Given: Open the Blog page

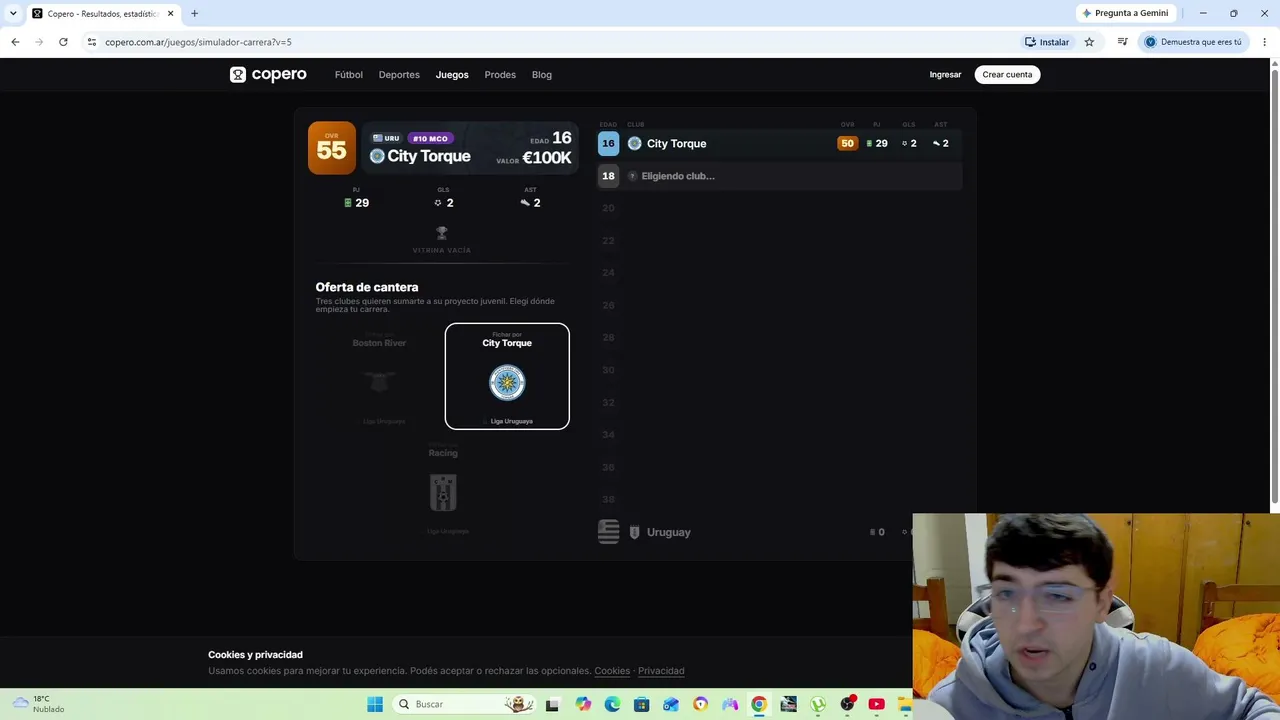Looking at the screenshot, I should (x=542, y=75).
